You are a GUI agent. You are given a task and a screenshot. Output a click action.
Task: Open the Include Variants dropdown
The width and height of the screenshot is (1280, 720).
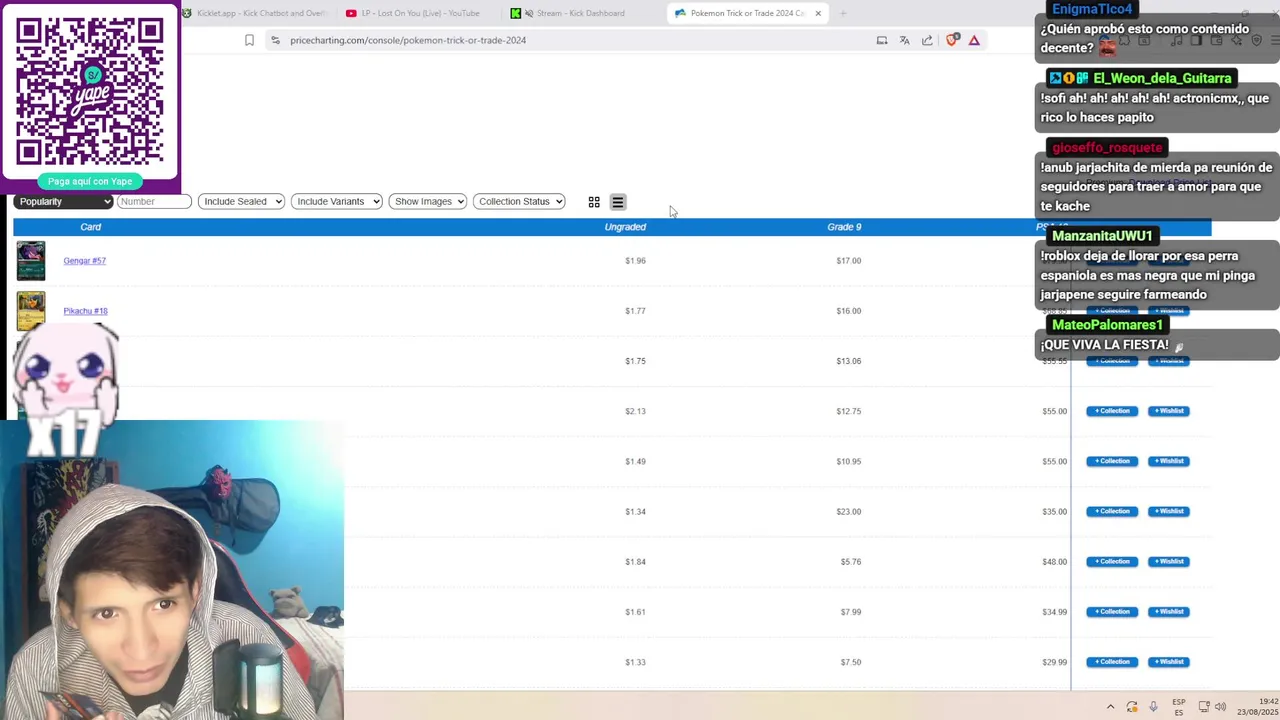pos(336,201)
